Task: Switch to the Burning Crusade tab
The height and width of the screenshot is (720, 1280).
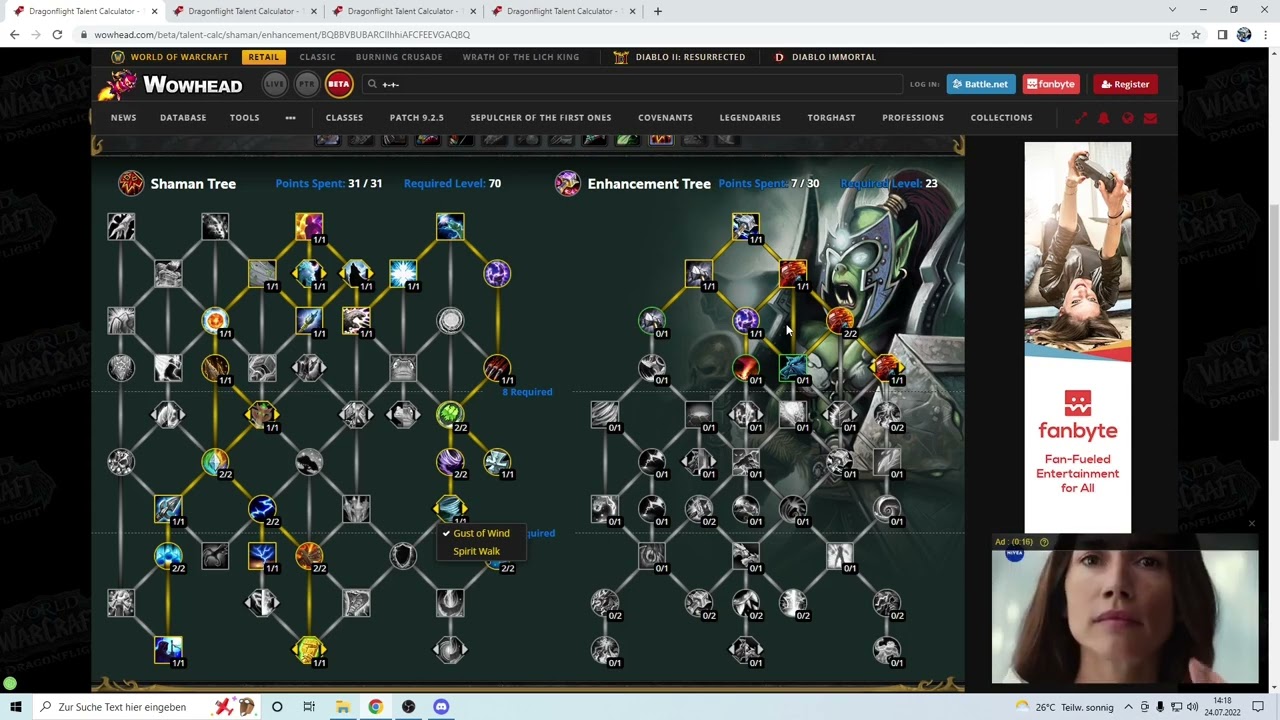Action: coord(399,57)
